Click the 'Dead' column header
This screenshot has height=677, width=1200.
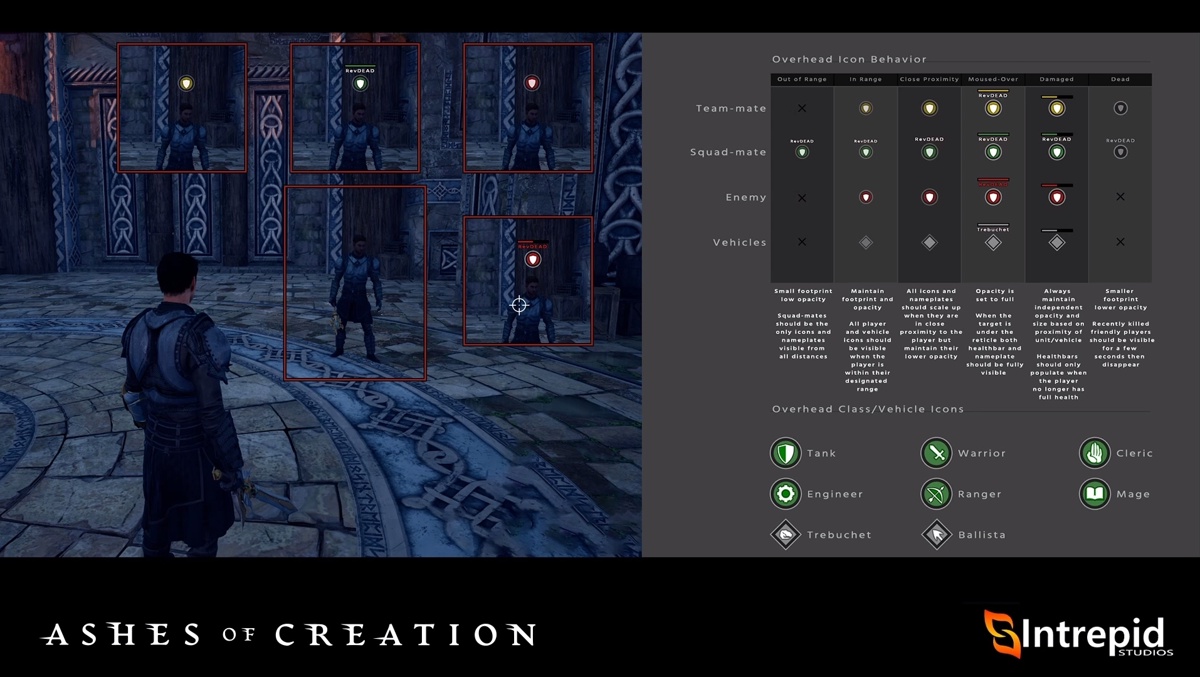click(1120, 79)
